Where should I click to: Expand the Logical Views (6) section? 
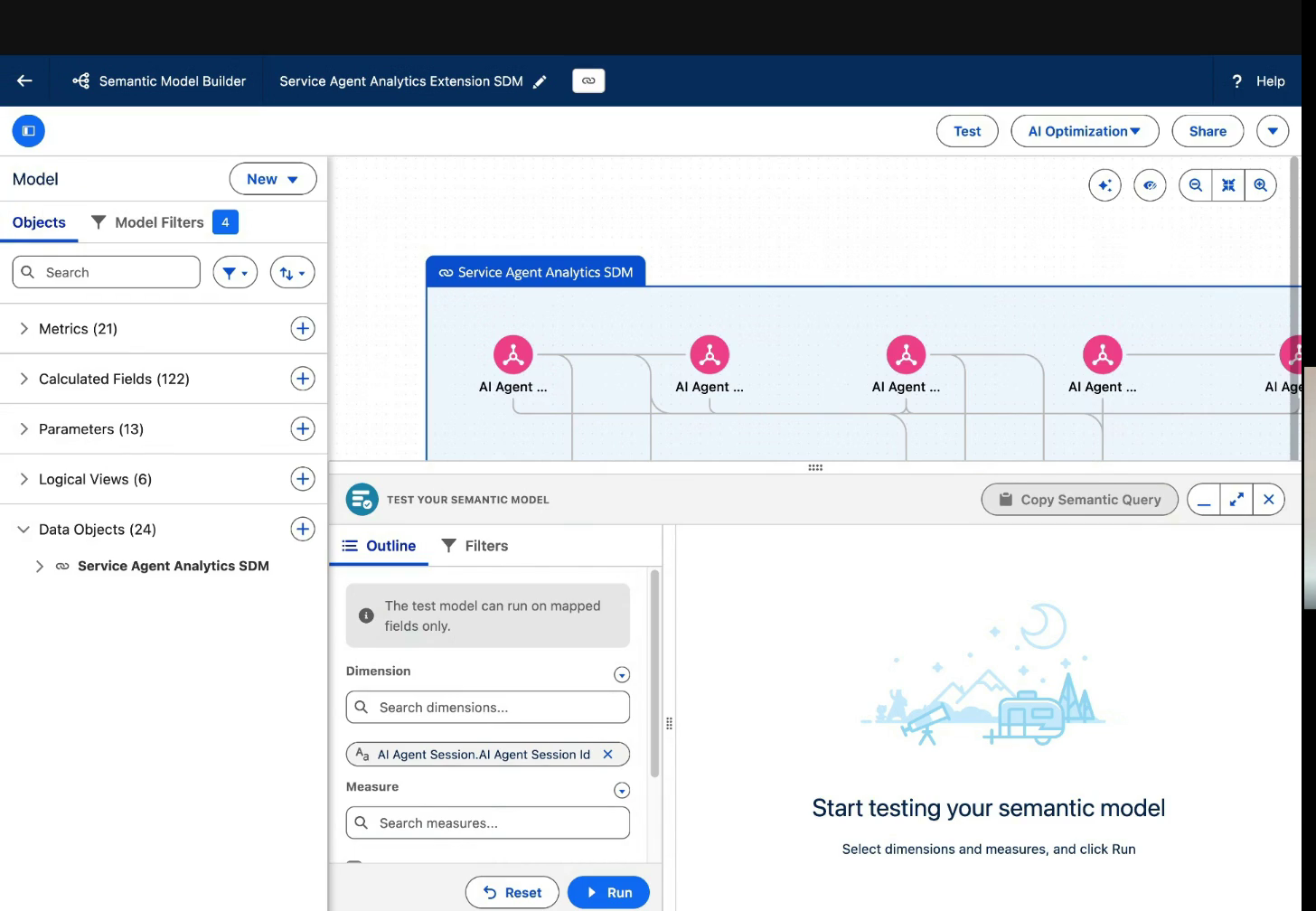point(23,479)
